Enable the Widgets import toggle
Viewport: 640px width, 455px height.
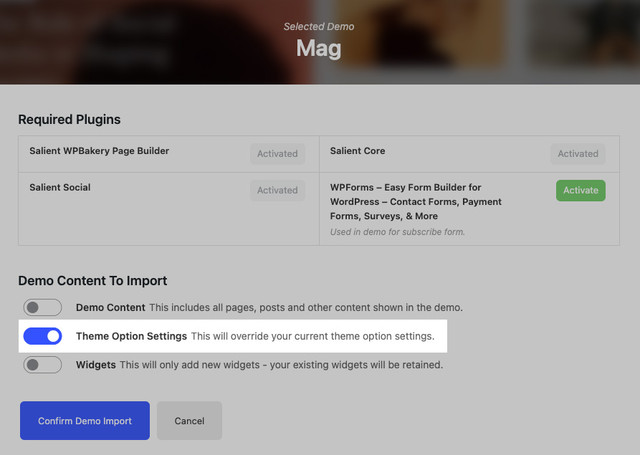pyautogui.click(x=42, y=364)
